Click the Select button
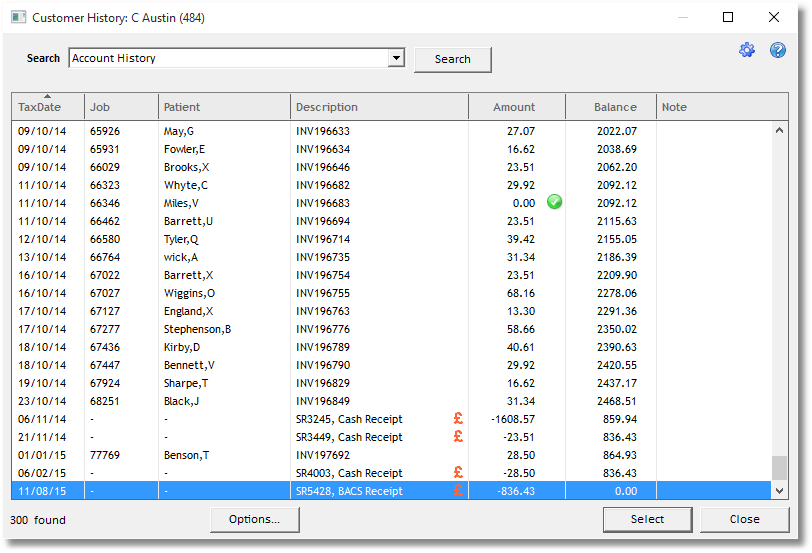This screenshot has height=553, width=812. tap(647, 519)
